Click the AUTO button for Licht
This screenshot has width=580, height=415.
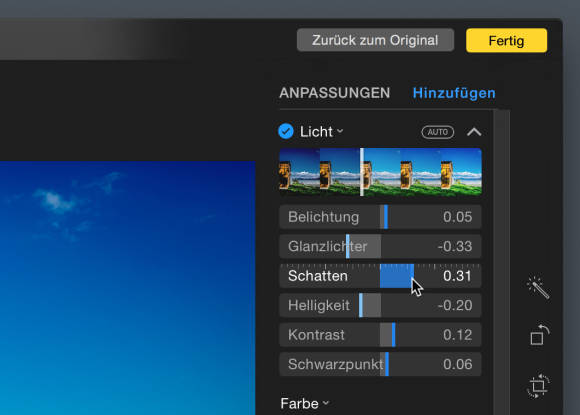pos(438,132)
